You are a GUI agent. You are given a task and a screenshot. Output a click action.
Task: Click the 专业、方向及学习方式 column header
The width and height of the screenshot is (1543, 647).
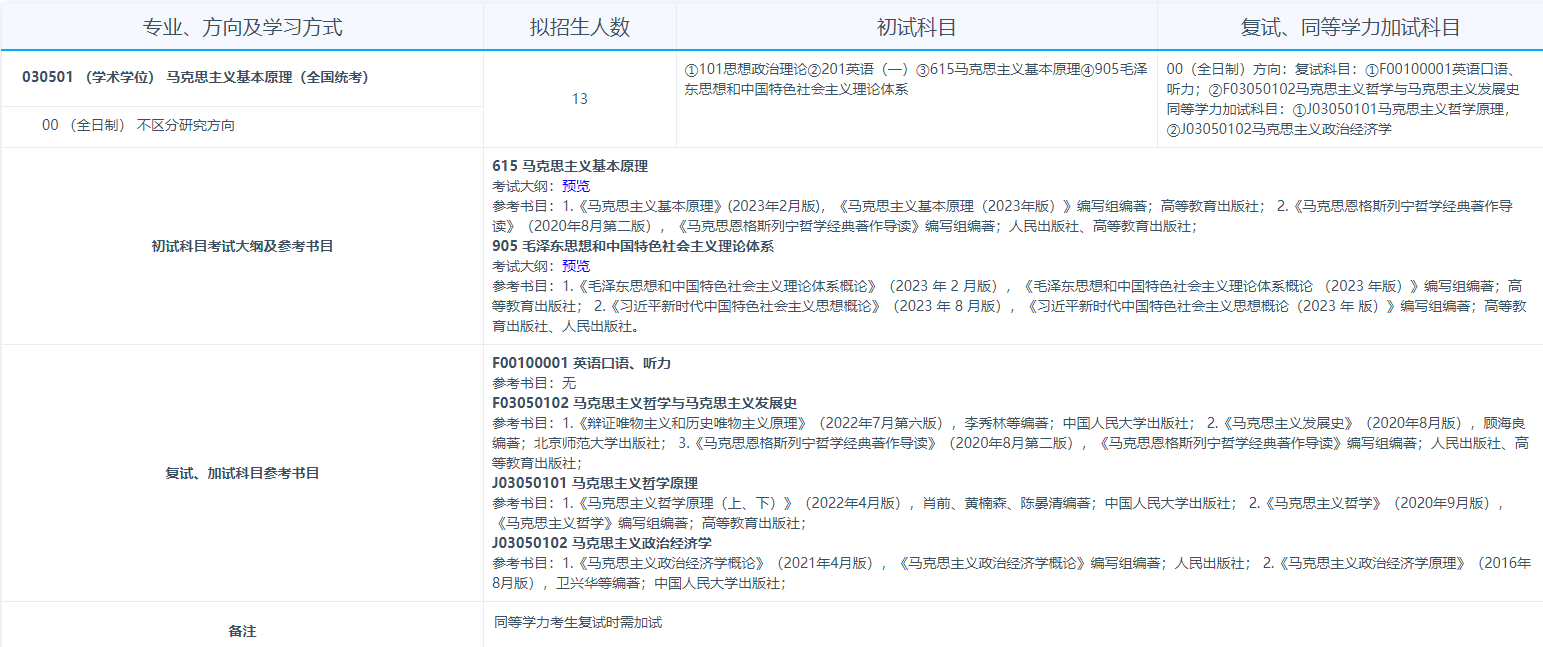pos(242,27)
